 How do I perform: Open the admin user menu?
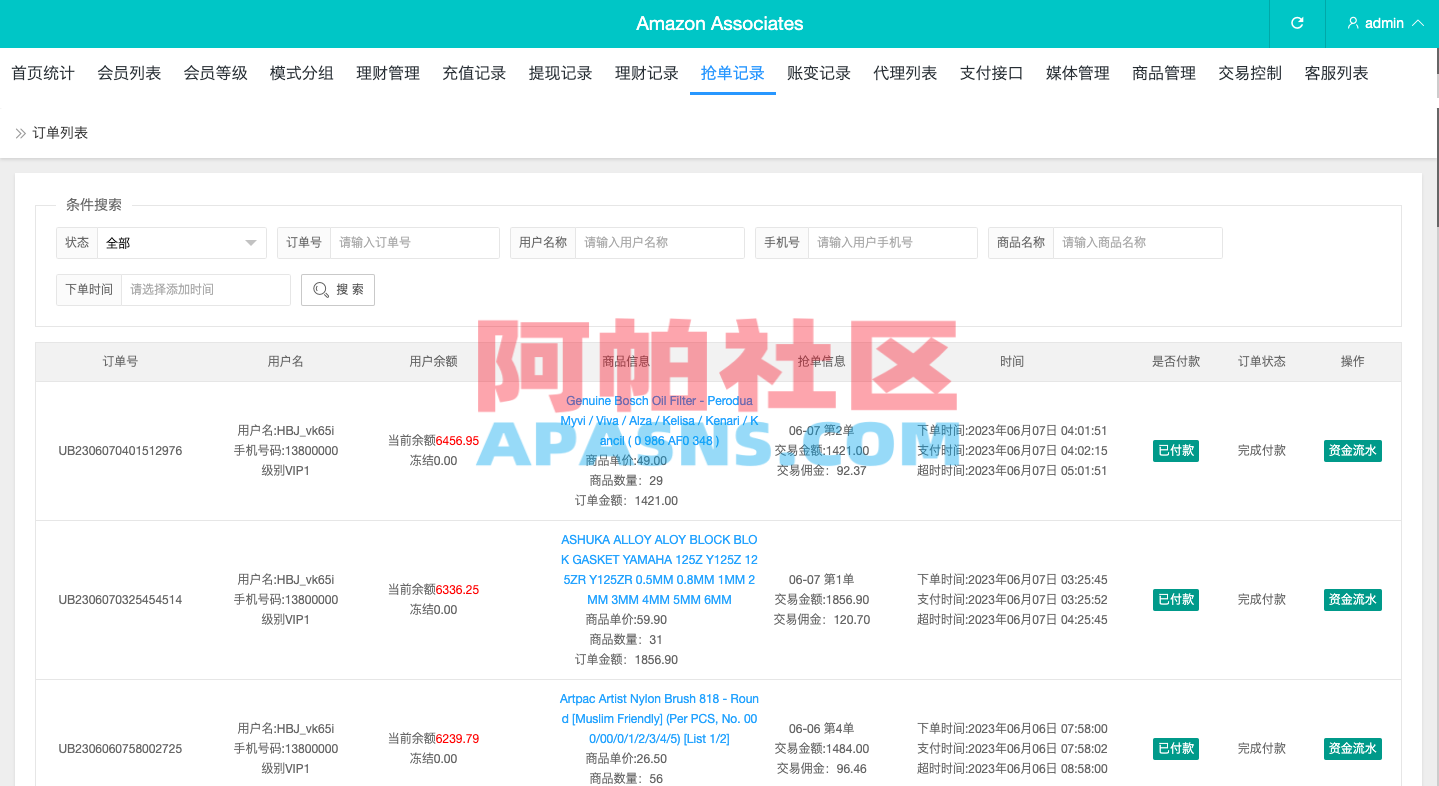pos(1385,23)
